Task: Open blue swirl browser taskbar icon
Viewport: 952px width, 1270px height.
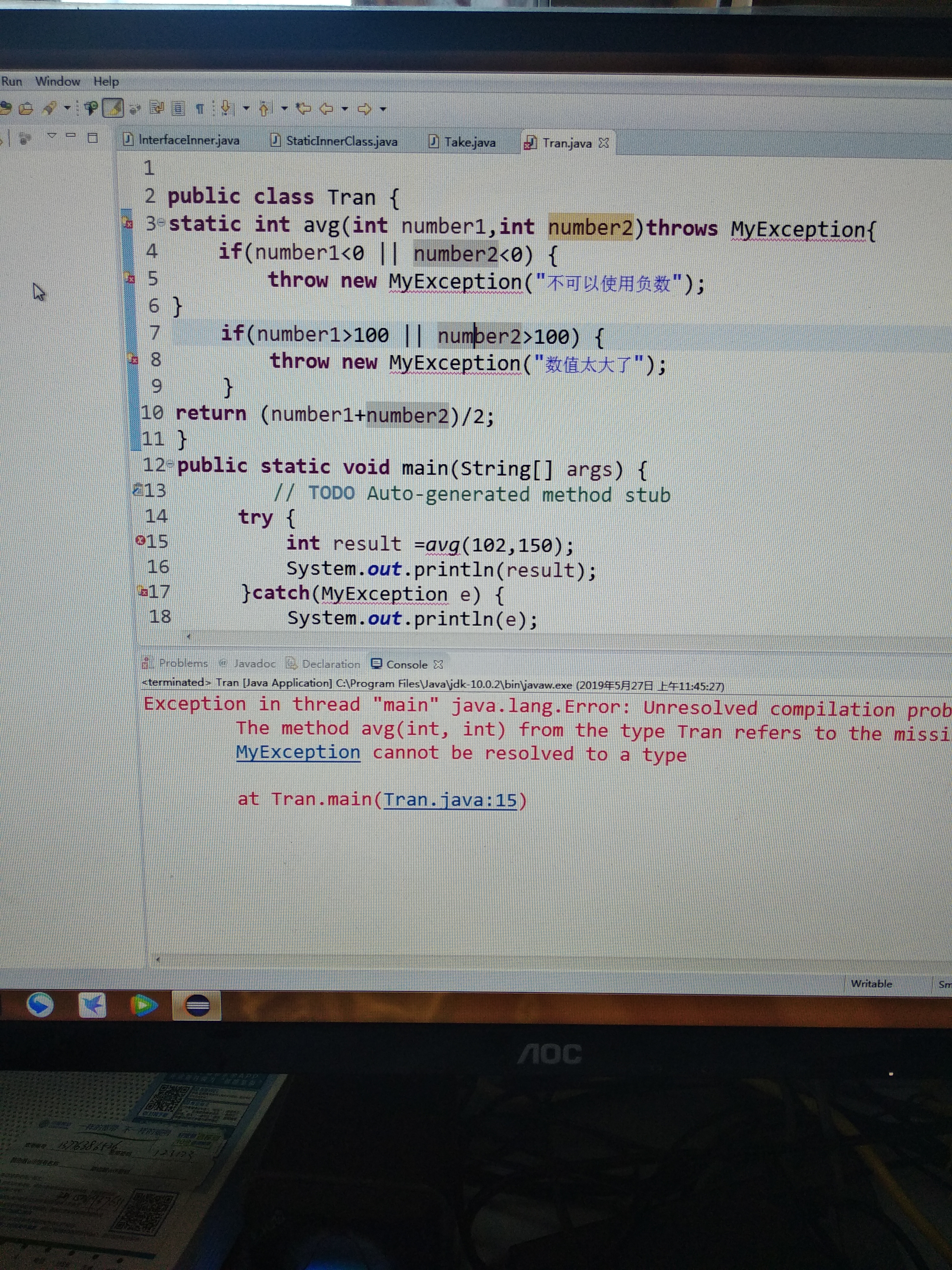Action: tap(40, 1005)
